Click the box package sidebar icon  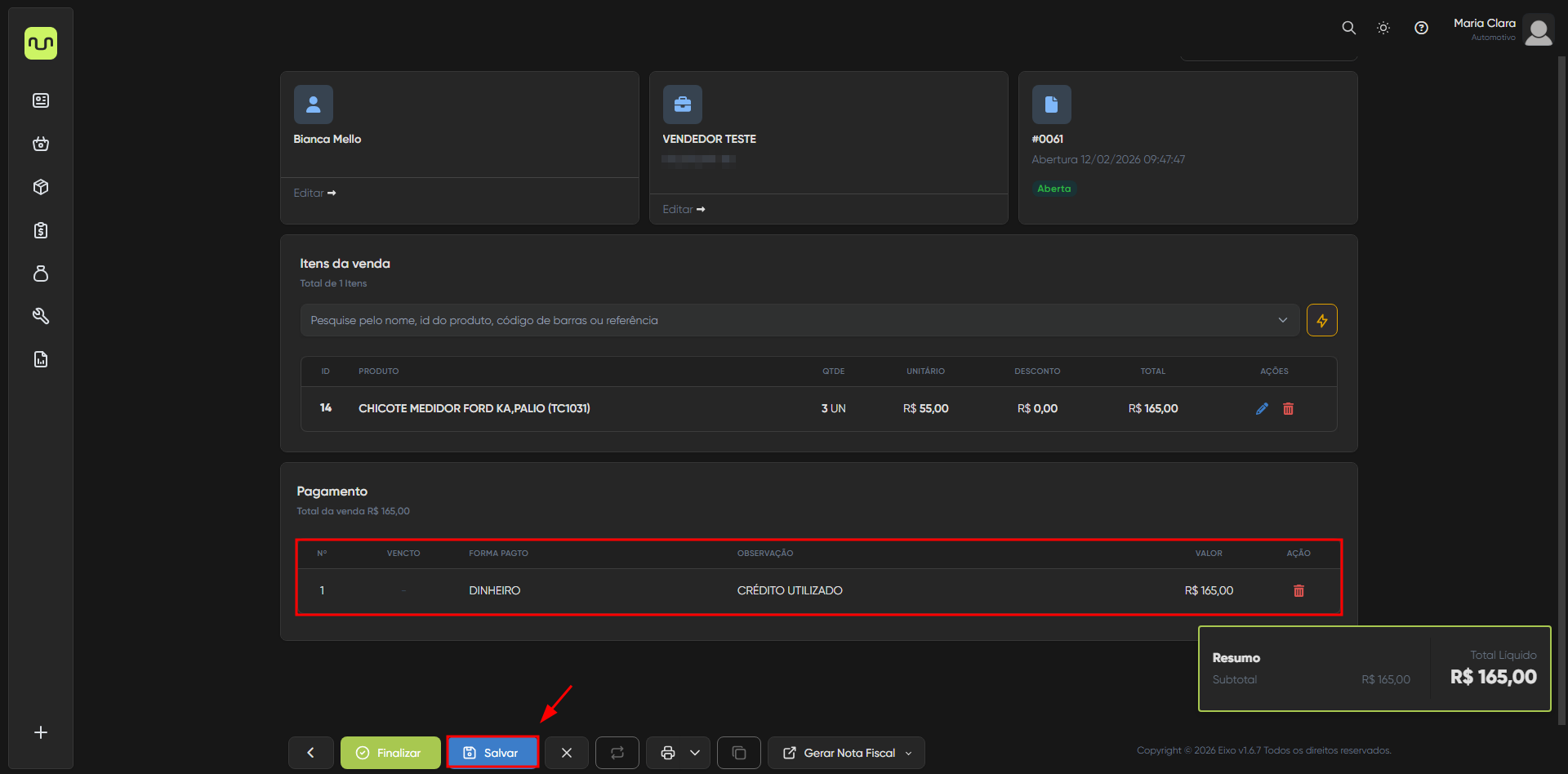click(x=41, y=188)
